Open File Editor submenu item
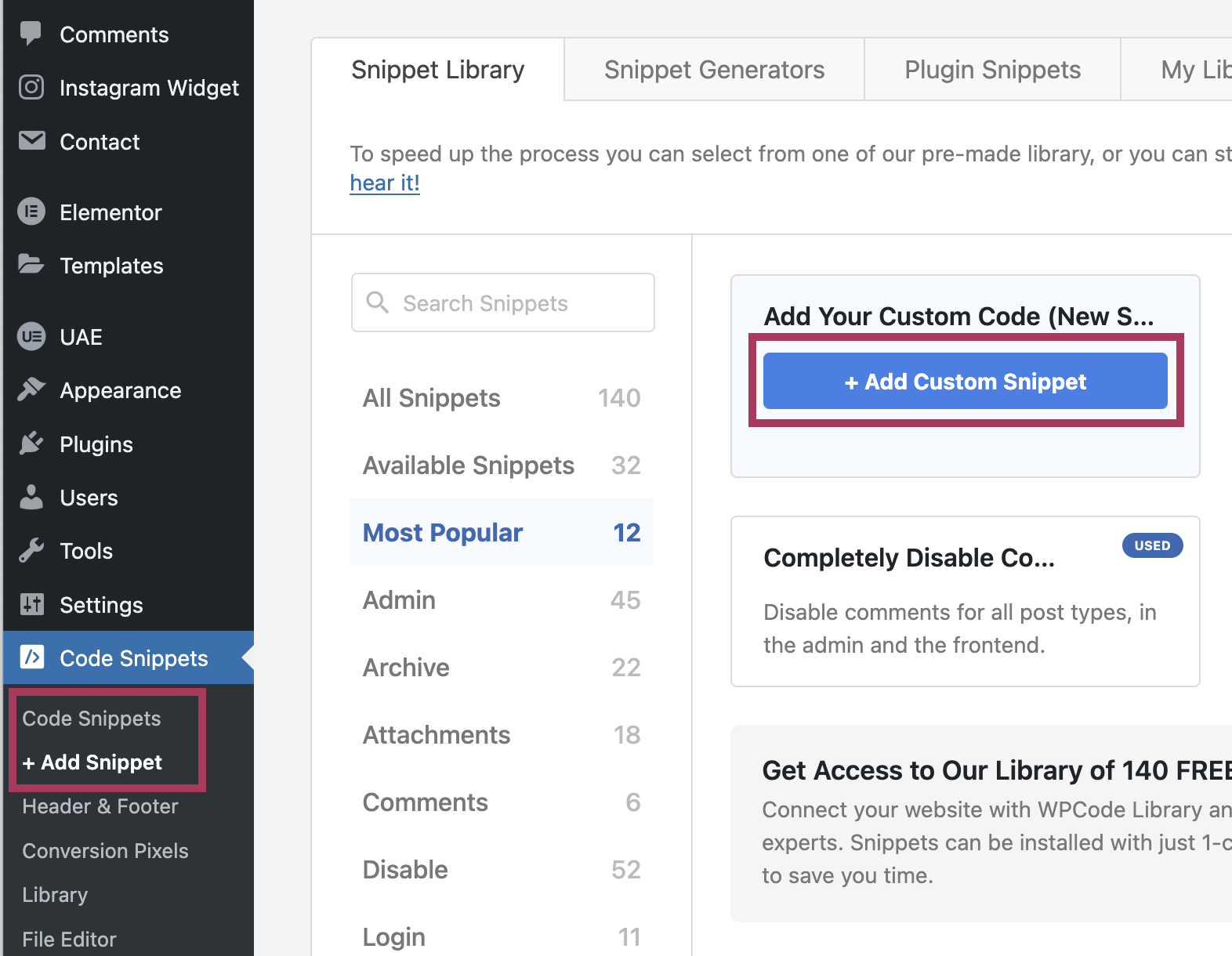The height and width of the screenshot is (956, 1232). point(69,939)
